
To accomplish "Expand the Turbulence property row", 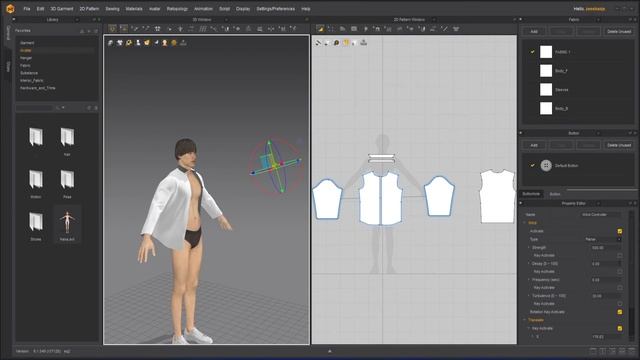I will [x=529, y=296].
